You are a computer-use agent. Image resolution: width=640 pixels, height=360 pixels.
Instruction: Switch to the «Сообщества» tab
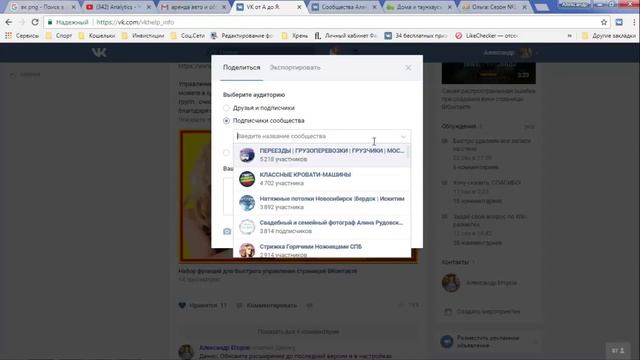343,7
